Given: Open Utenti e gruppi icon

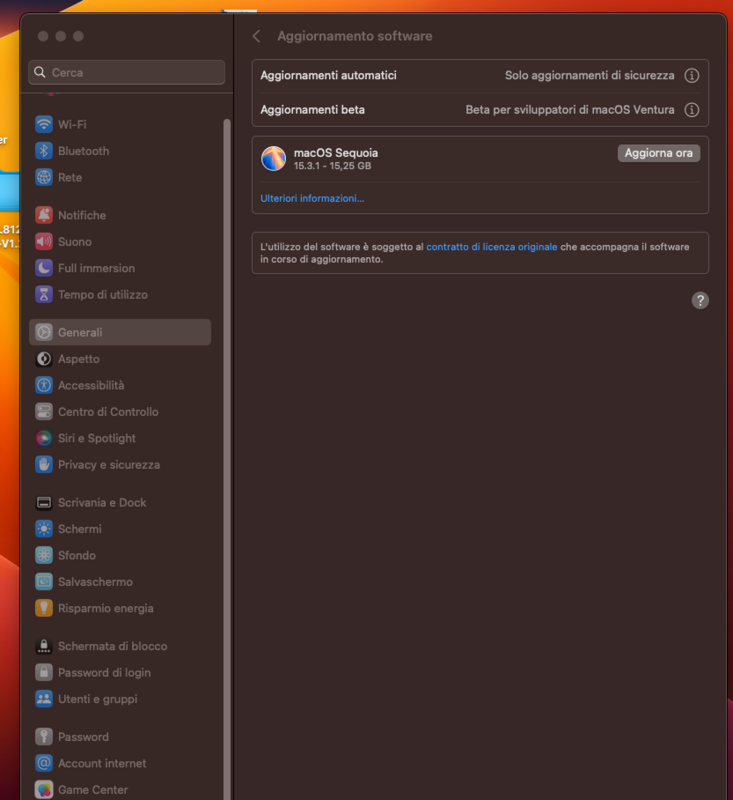Looking at the screenshot, I should [44, 699].
